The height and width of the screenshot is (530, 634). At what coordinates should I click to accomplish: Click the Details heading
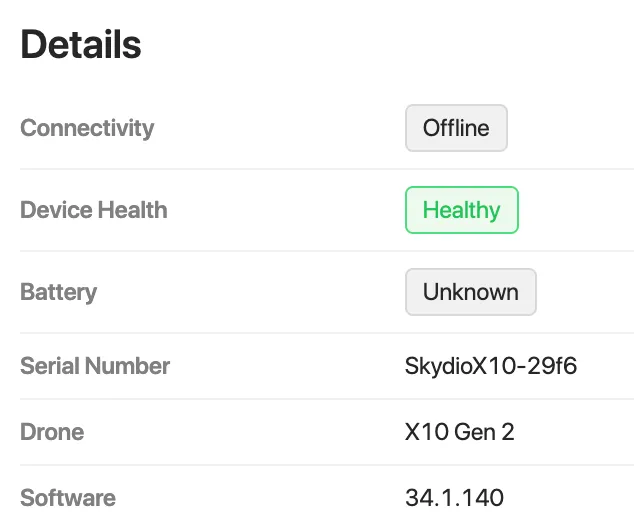[x=81, y=44]
